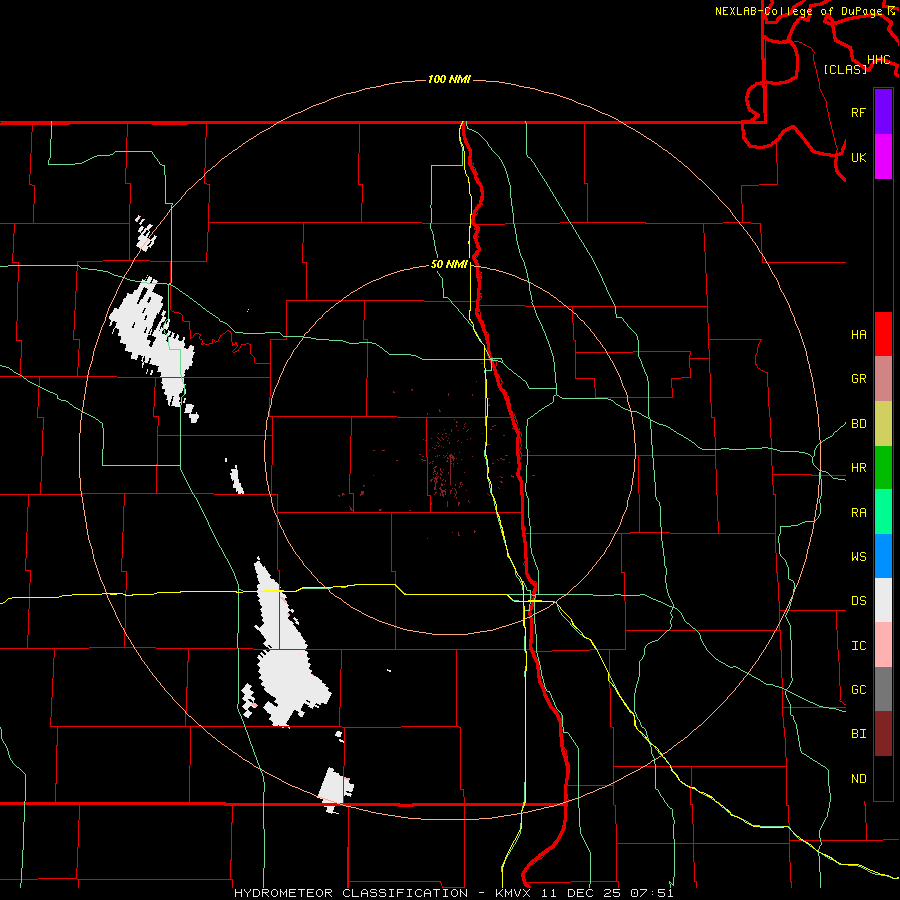Click the HHC product label
Screen dimensions: 900x900
pos(879,59)
